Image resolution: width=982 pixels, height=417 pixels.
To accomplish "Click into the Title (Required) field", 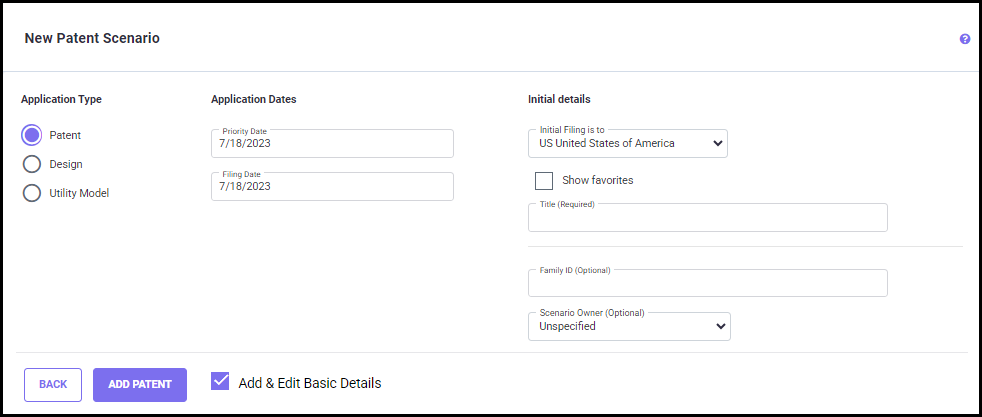I will (x=708, y=219).
